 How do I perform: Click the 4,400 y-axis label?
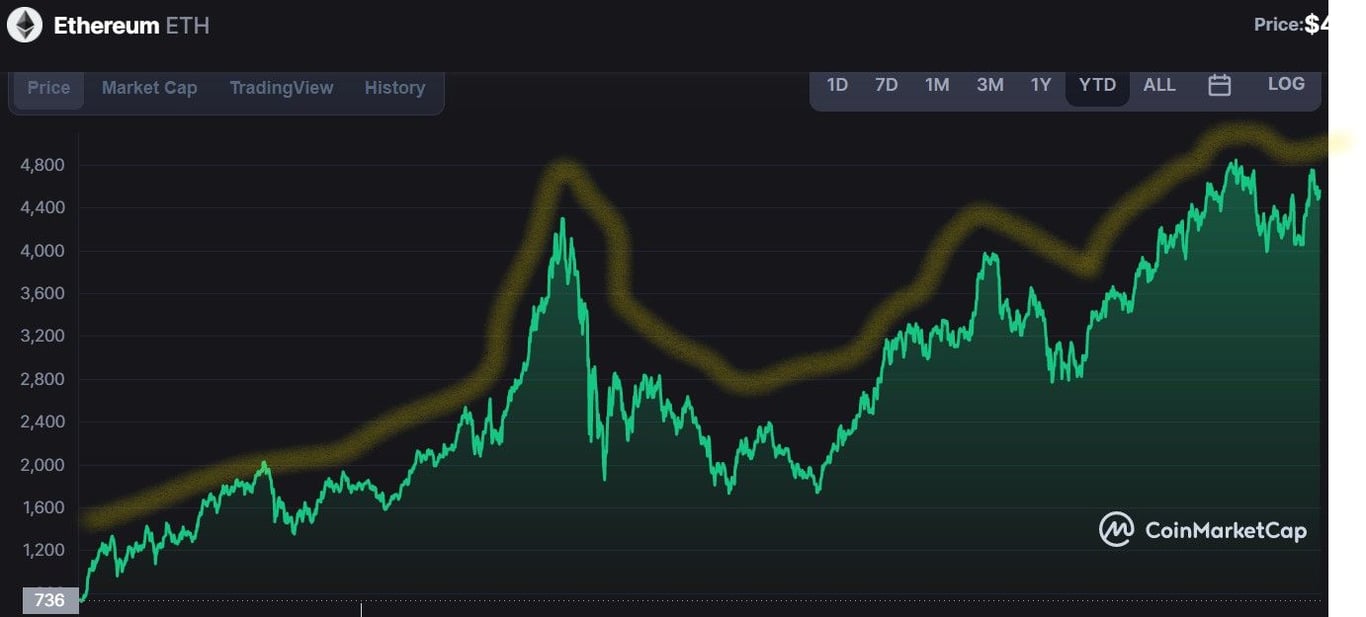42,208
